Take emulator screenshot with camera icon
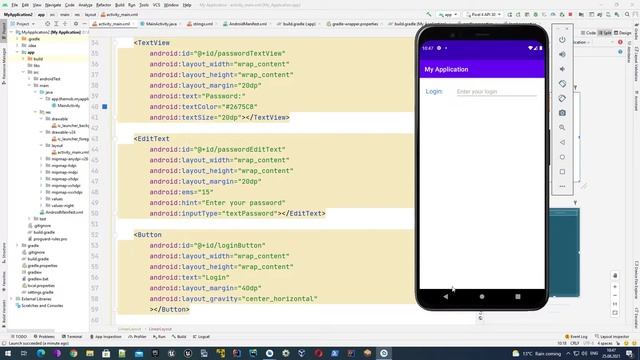640x360 pixels. (x=562, y=113)
